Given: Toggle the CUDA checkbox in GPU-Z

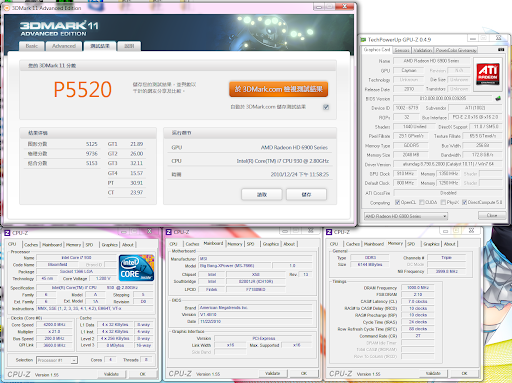Looking at the screenshot, I should (x=422, y=202).
